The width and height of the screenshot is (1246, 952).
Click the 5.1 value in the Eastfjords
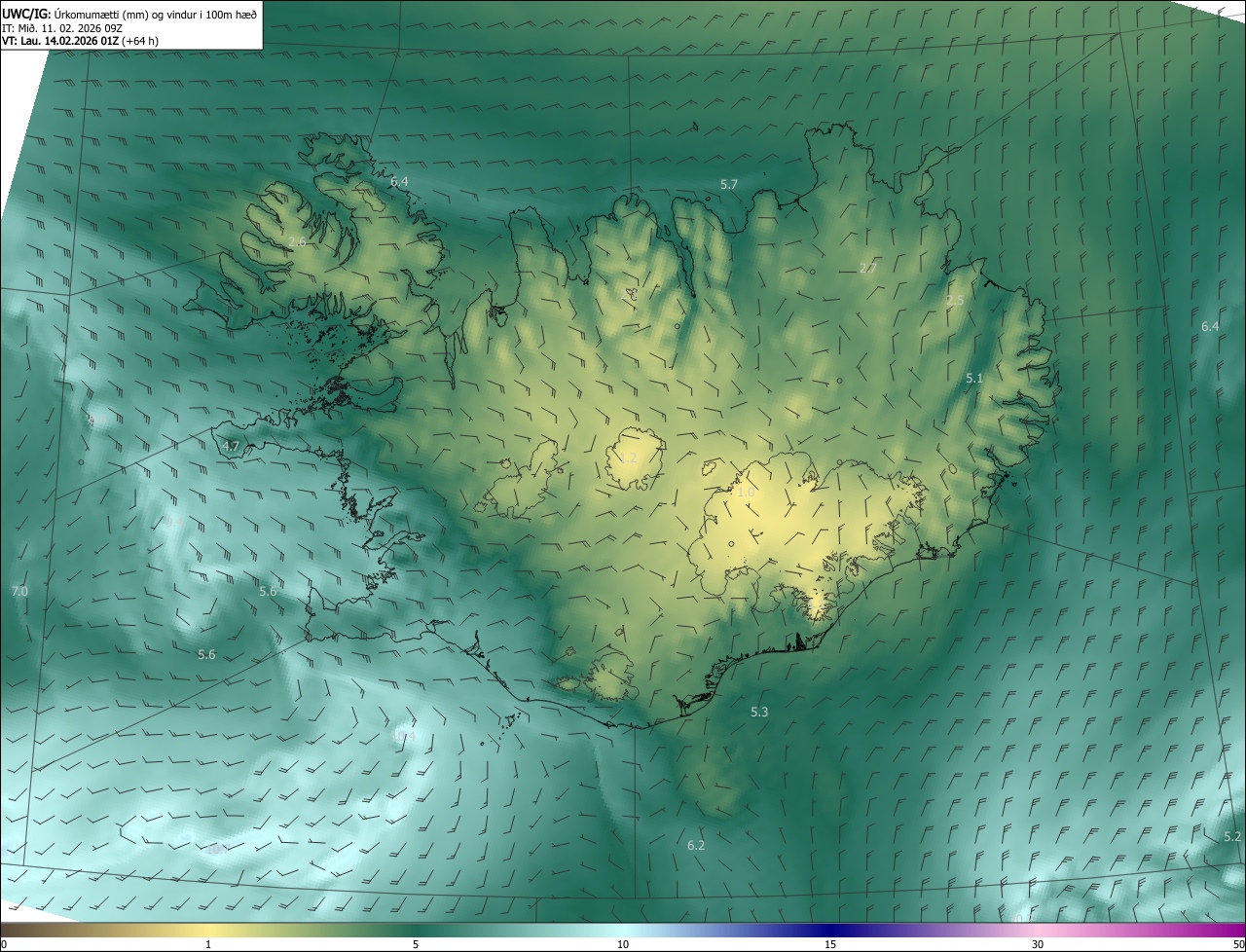(974, 378)
